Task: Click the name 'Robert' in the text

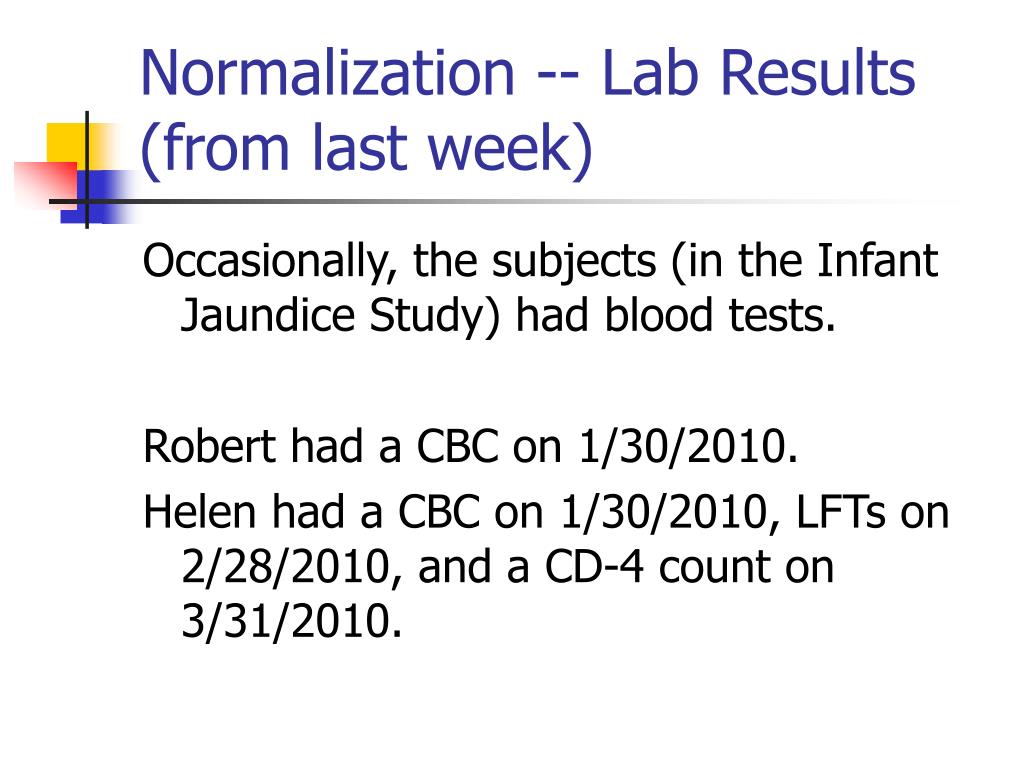Action: (209, 447)
